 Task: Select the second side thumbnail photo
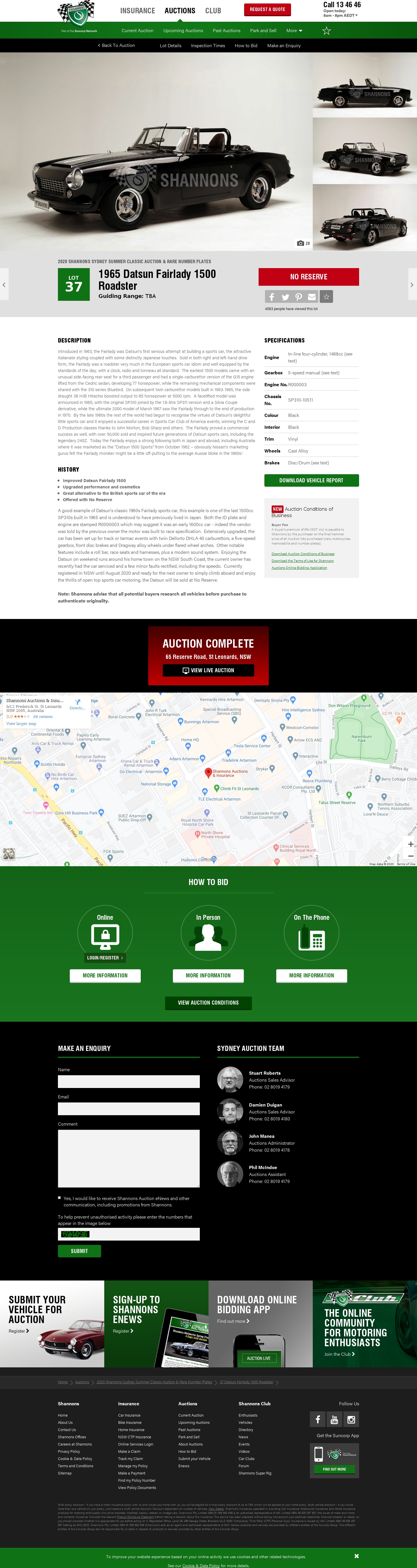[x=365, y=150]
